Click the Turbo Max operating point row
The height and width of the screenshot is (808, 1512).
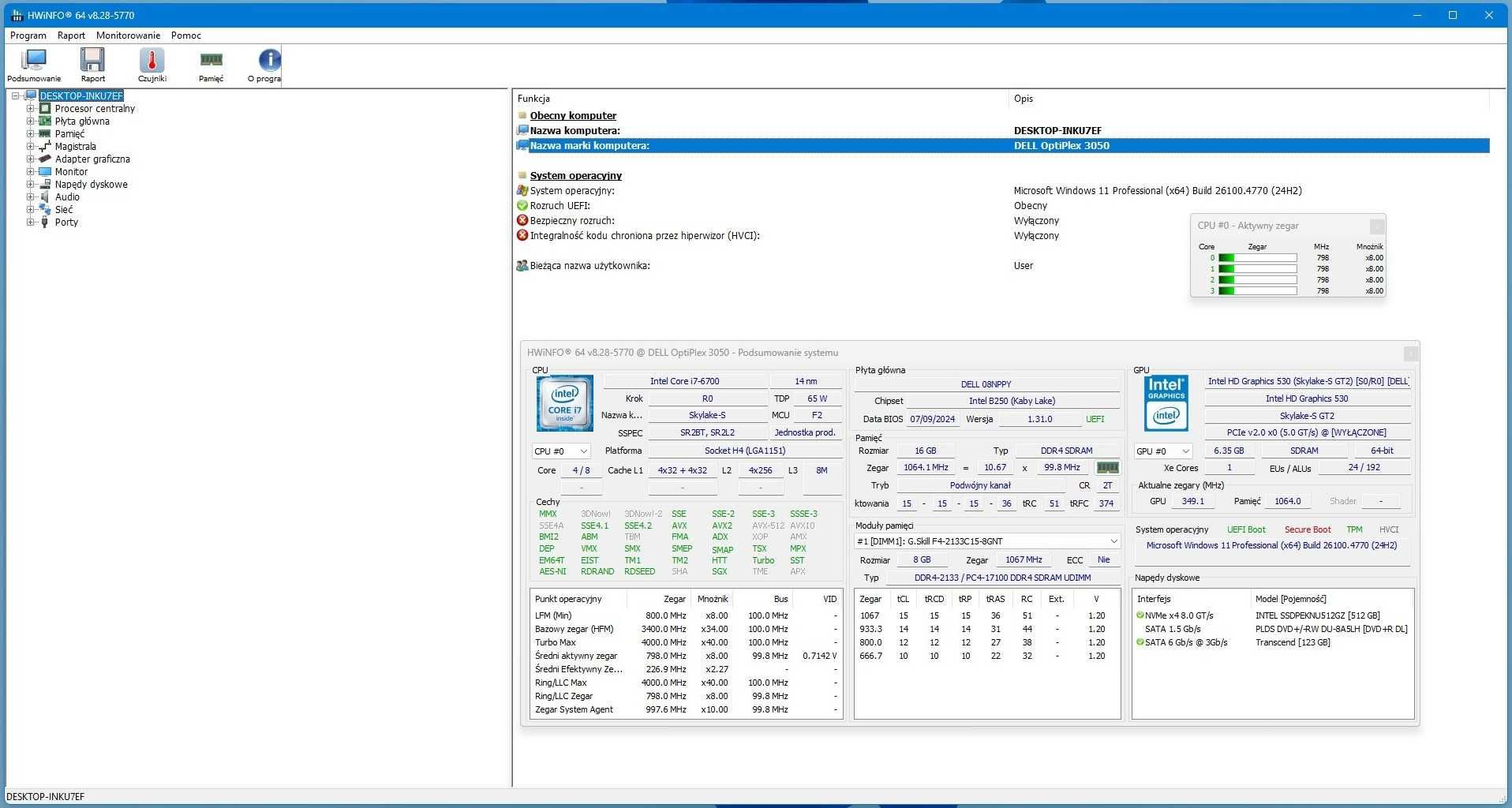(685, 643)
